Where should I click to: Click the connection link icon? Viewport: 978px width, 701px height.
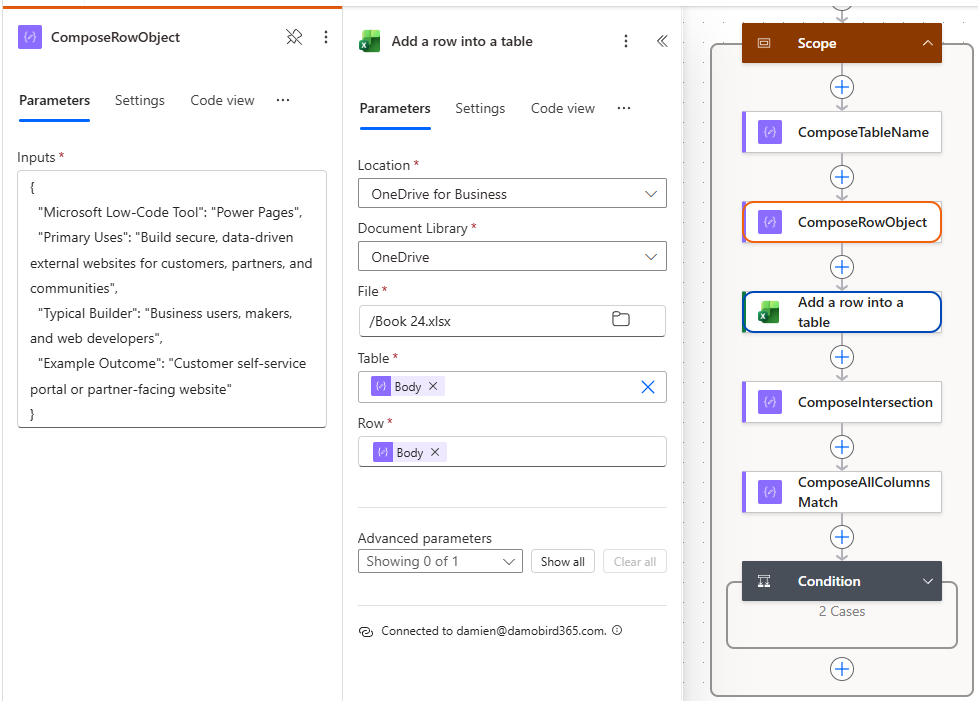pyautogui.click(x=366, y=632)
